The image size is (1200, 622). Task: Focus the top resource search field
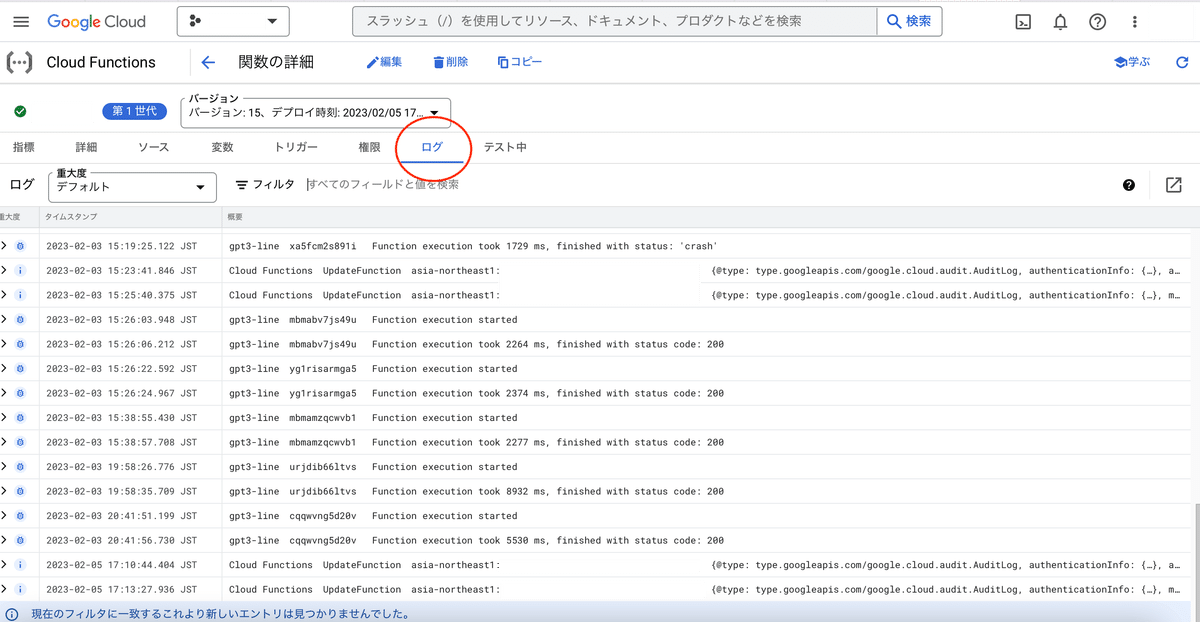click(x=614, y=21)
